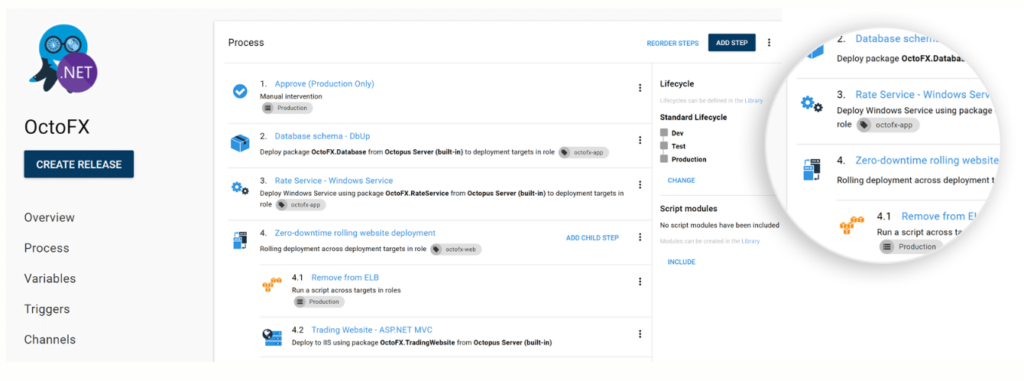This screenshot has height=381, width=1024.
Task: Click the rolling website deployment servers icon
Action: click(240, 240)
